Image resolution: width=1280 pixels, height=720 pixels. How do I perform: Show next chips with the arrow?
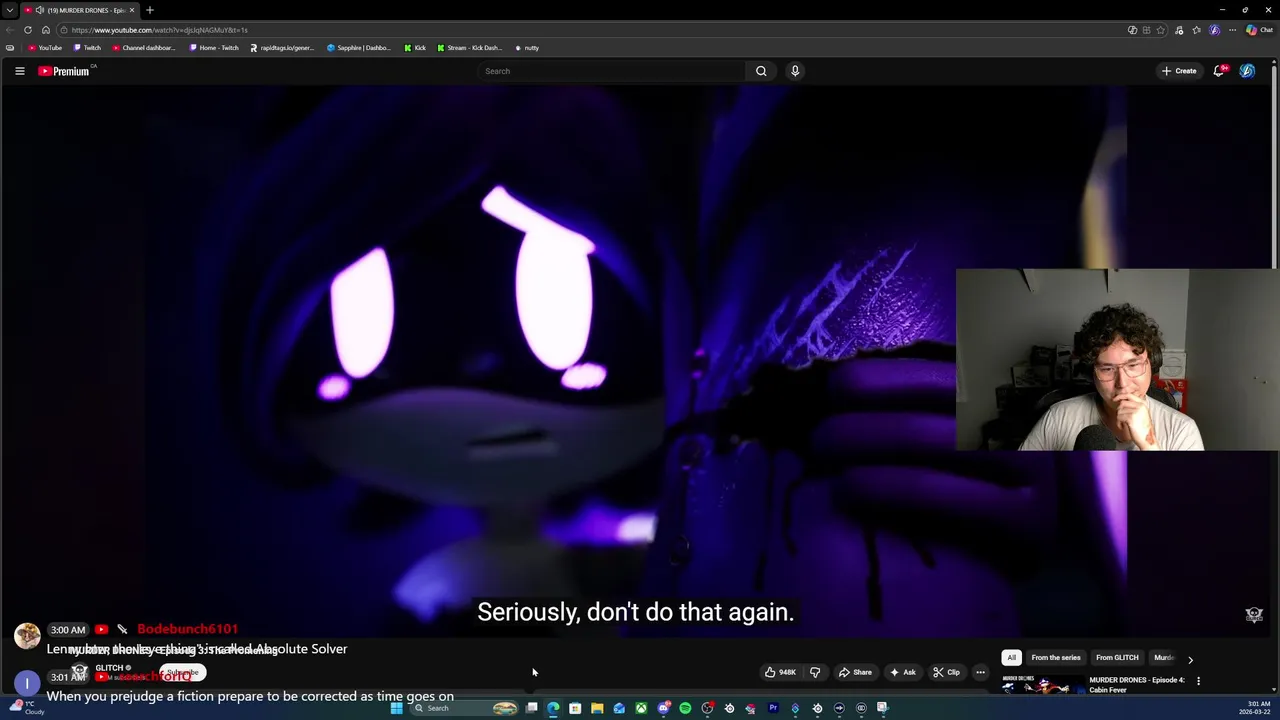[1190, 659]
